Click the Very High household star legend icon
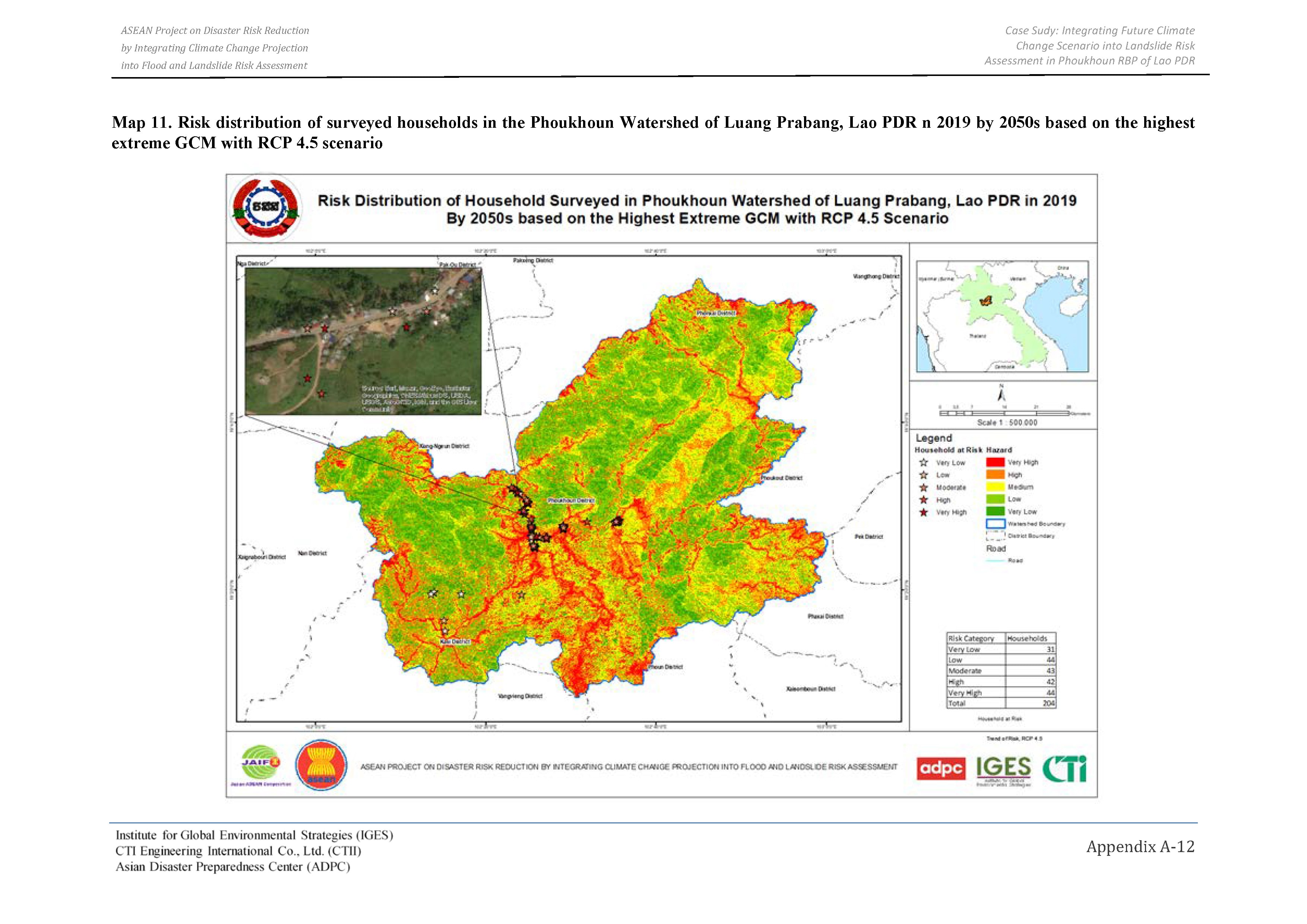Viewport: 1307px width, 924px height. click(924, 512)
